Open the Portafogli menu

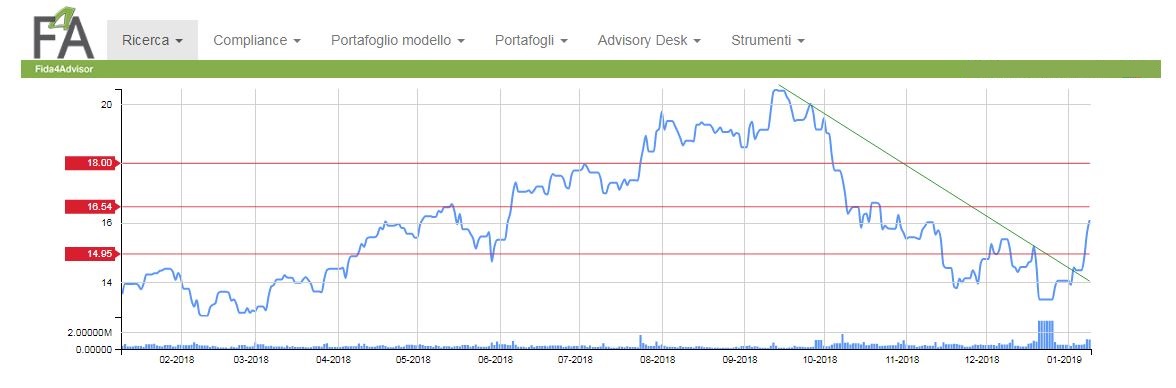tap(531, 41)
